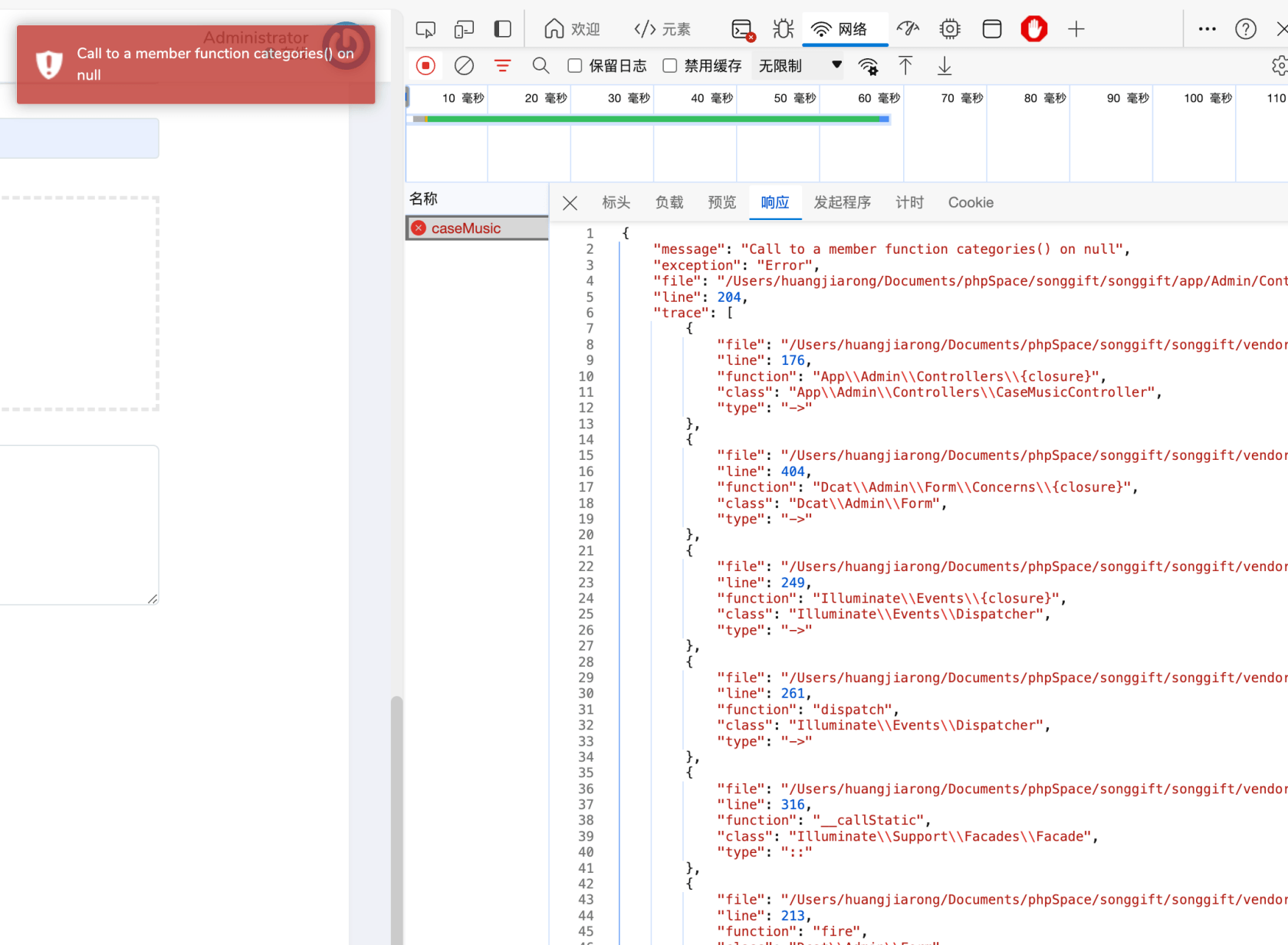Close the request details panel
The image size is (1288, 945).
click(570, 203)
